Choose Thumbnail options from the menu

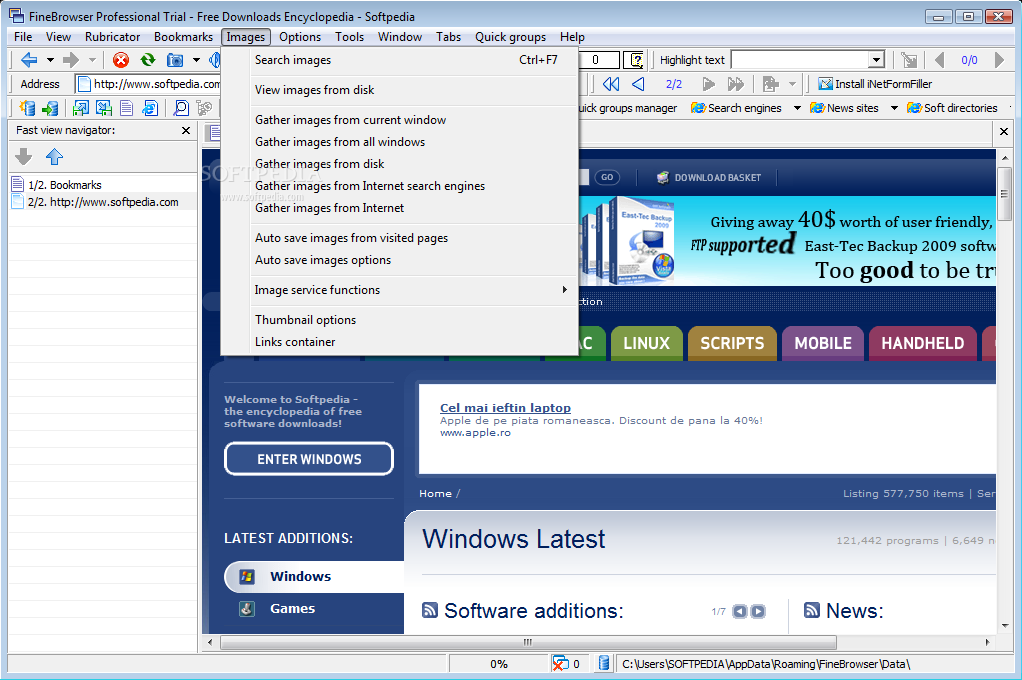click(x=400, y=320)
